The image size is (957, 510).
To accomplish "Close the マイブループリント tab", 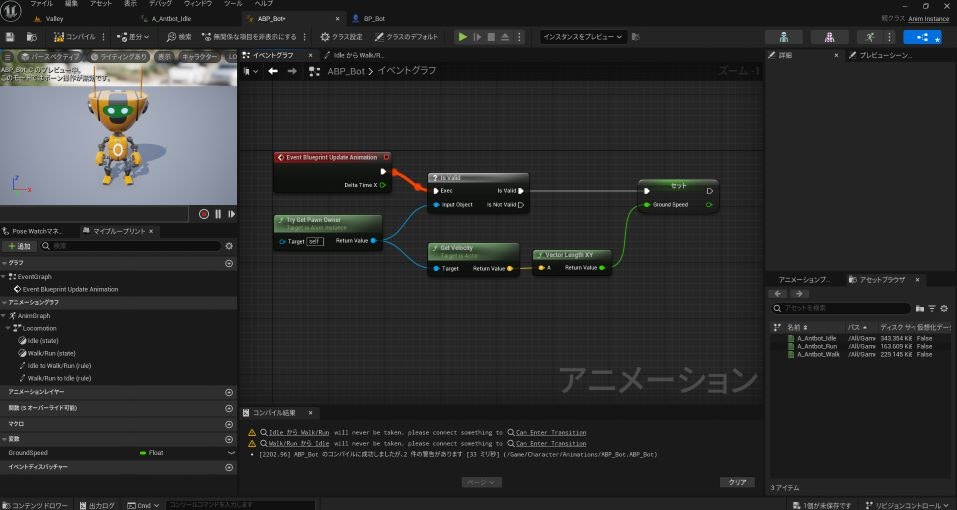I will coord(151,231).
